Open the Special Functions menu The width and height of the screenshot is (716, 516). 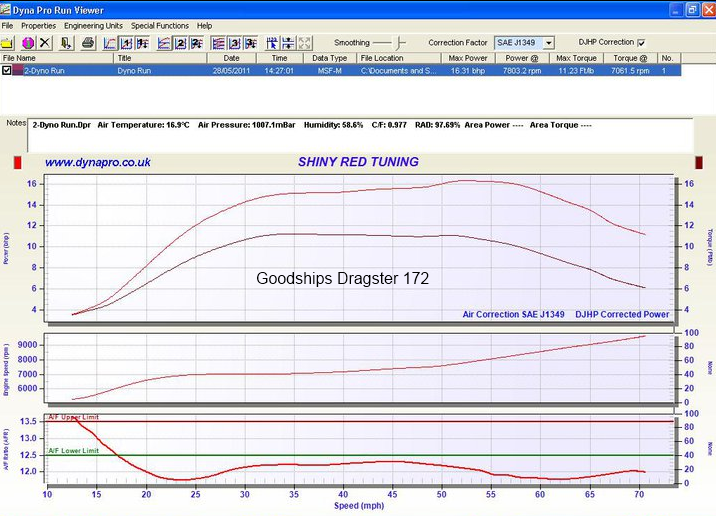coord(159,26)
